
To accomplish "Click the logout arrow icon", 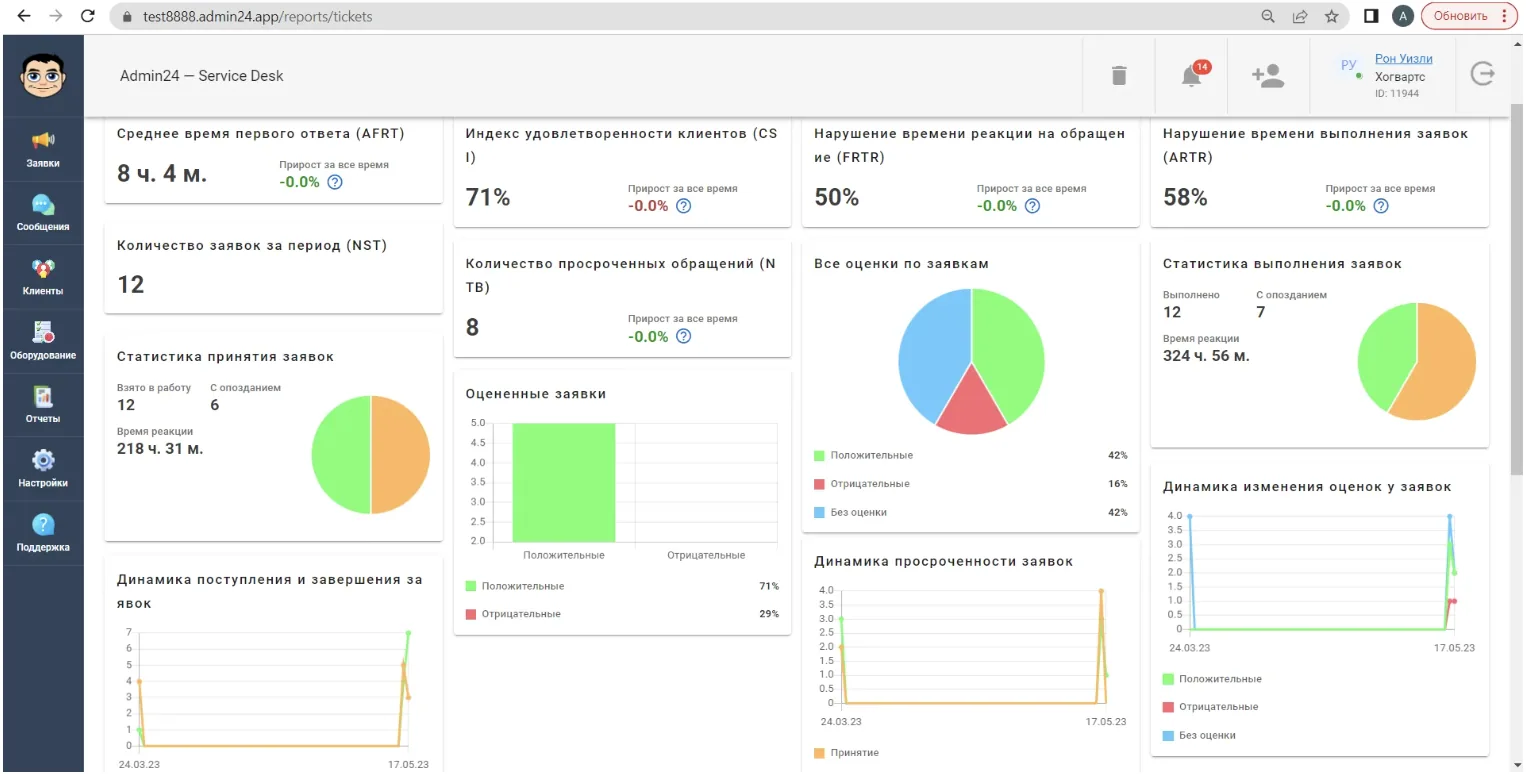I will (1482, 74).
